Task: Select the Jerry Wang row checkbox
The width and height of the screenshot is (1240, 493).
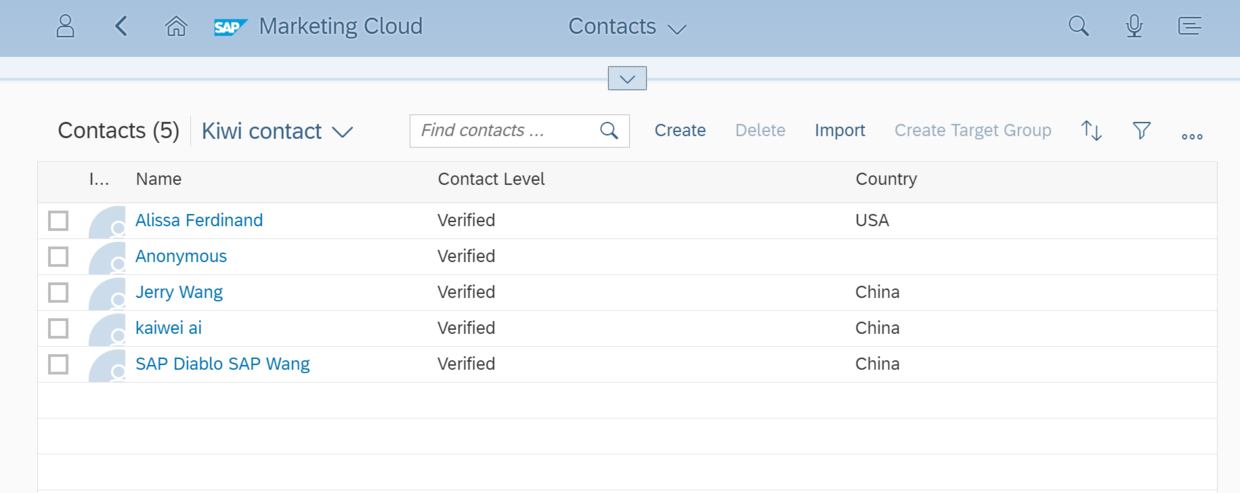Action: [59, 292]
